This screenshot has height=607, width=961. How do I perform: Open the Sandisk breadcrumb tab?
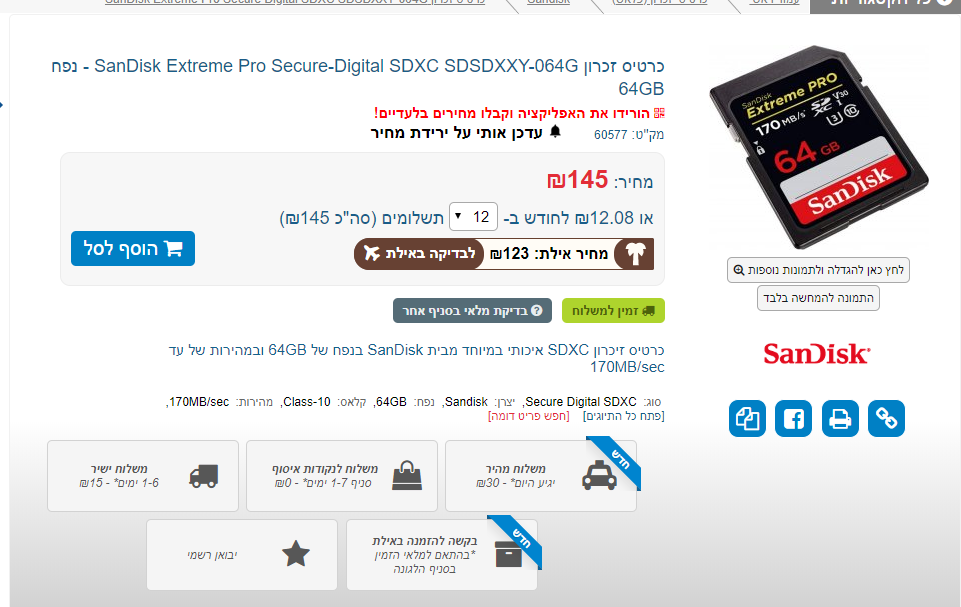[x=549, y=2]
